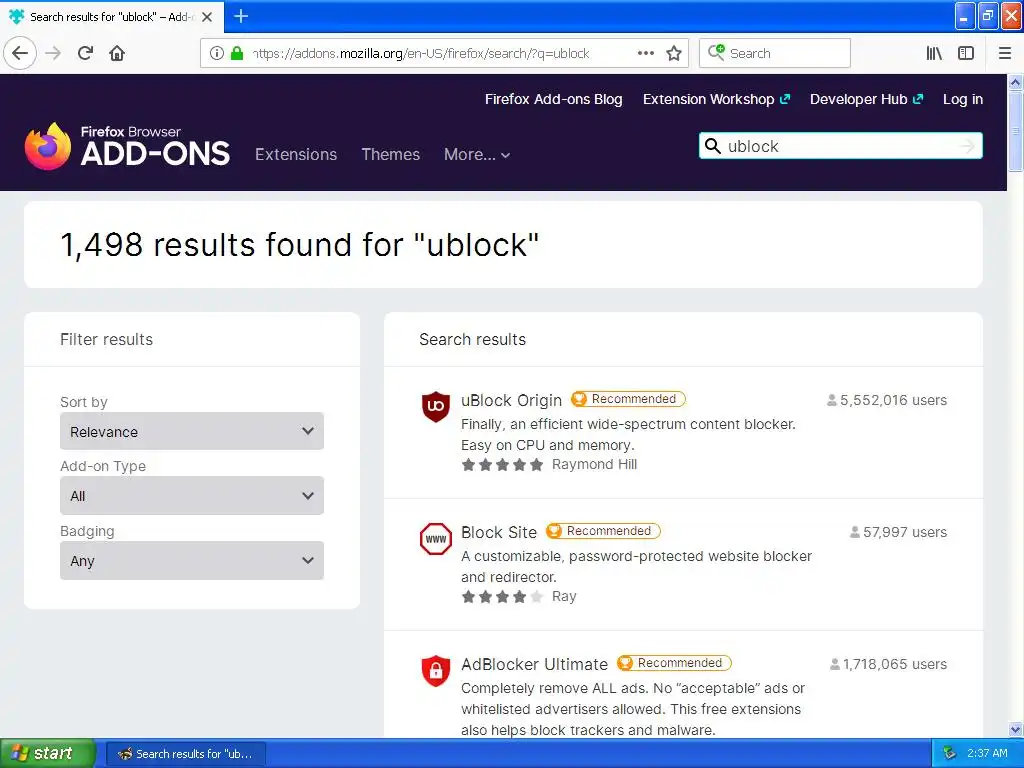Viewport: 1024px width, 768px height.
Task: Open the Badging Any dropdown
Action: (x=192, y=560)
